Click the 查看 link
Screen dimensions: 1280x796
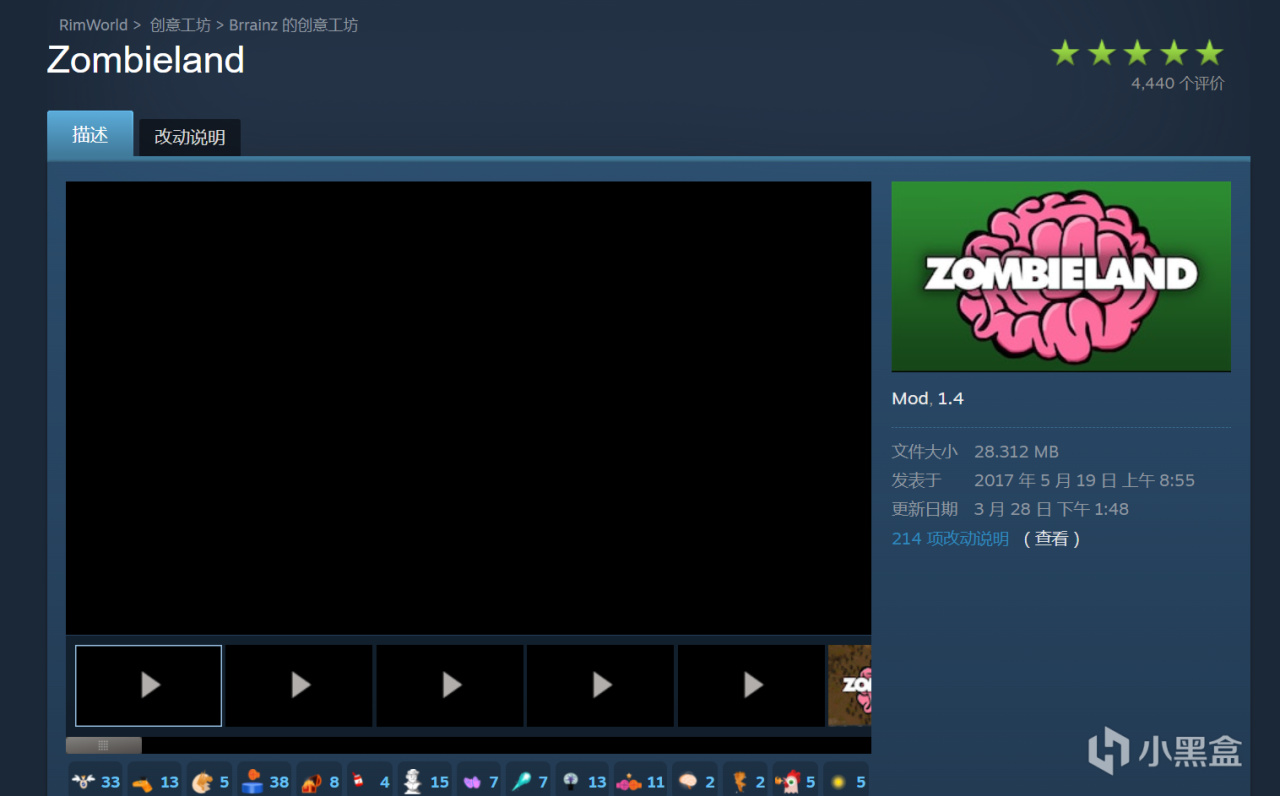pos(1052,538)
